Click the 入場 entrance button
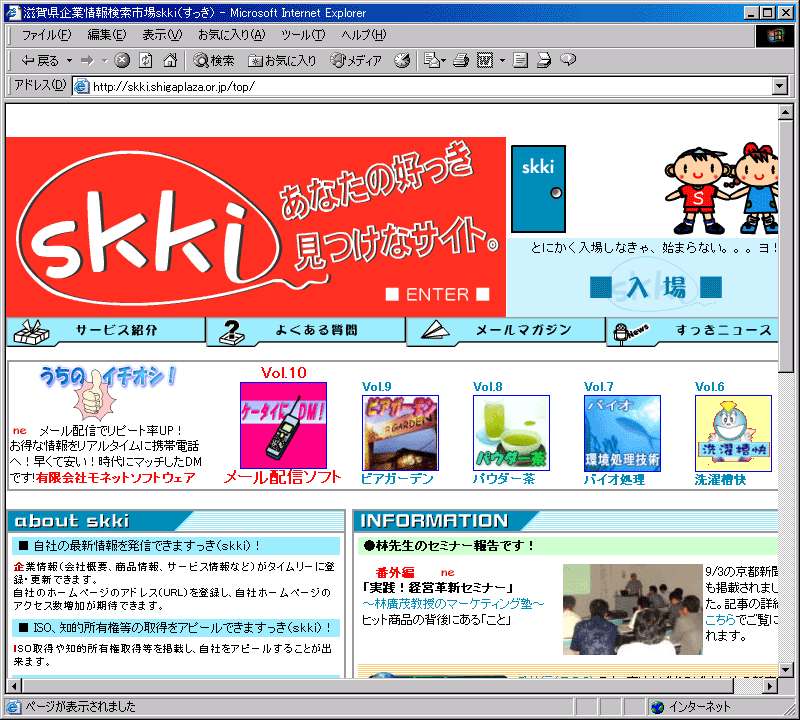 coord(656,287)
